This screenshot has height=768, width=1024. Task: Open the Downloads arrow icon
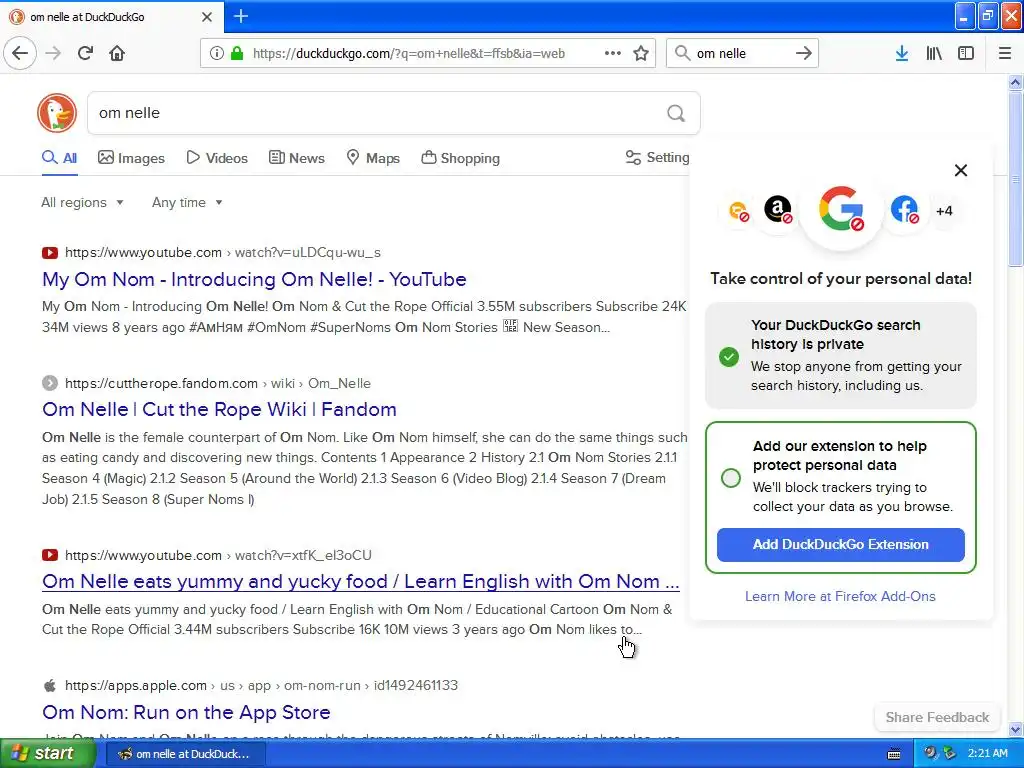(x=902, y=53)
